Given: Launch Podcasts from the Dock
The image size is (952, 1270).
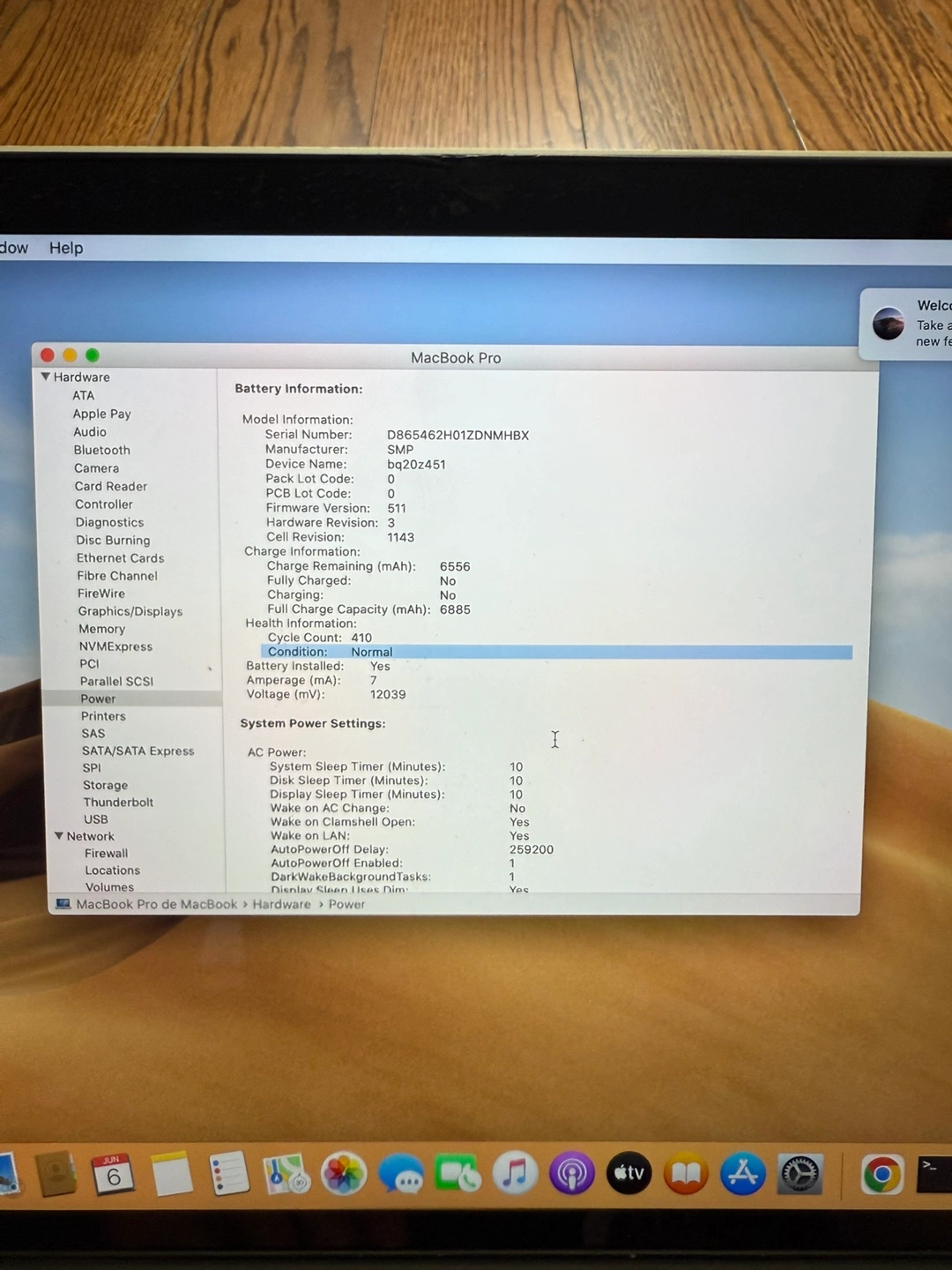Looking at the screenshot, I should [572, 1175].
